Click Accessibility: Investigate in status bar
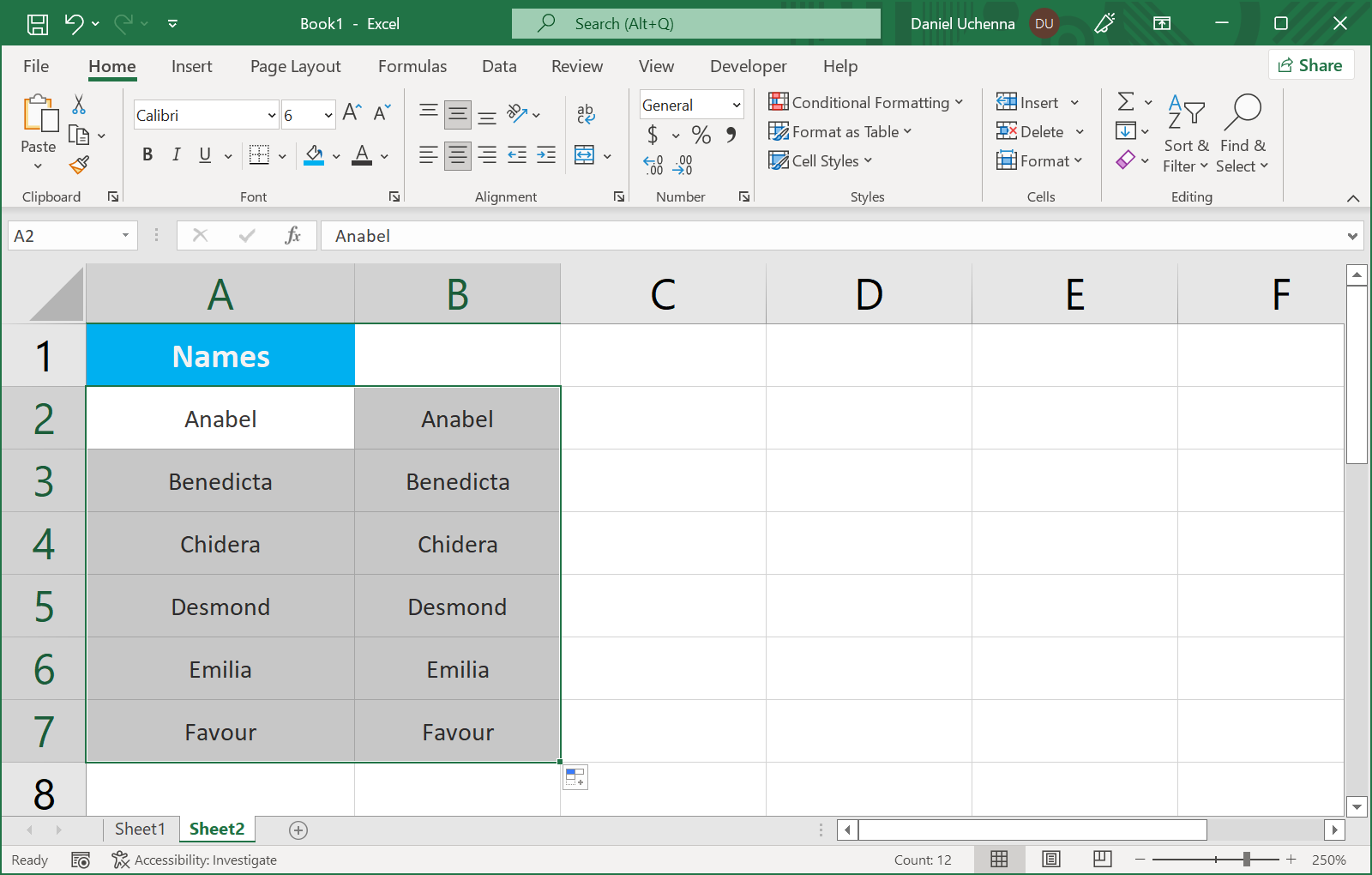The height and width of the screenshot is (875, 1372). tap(195, 860)
